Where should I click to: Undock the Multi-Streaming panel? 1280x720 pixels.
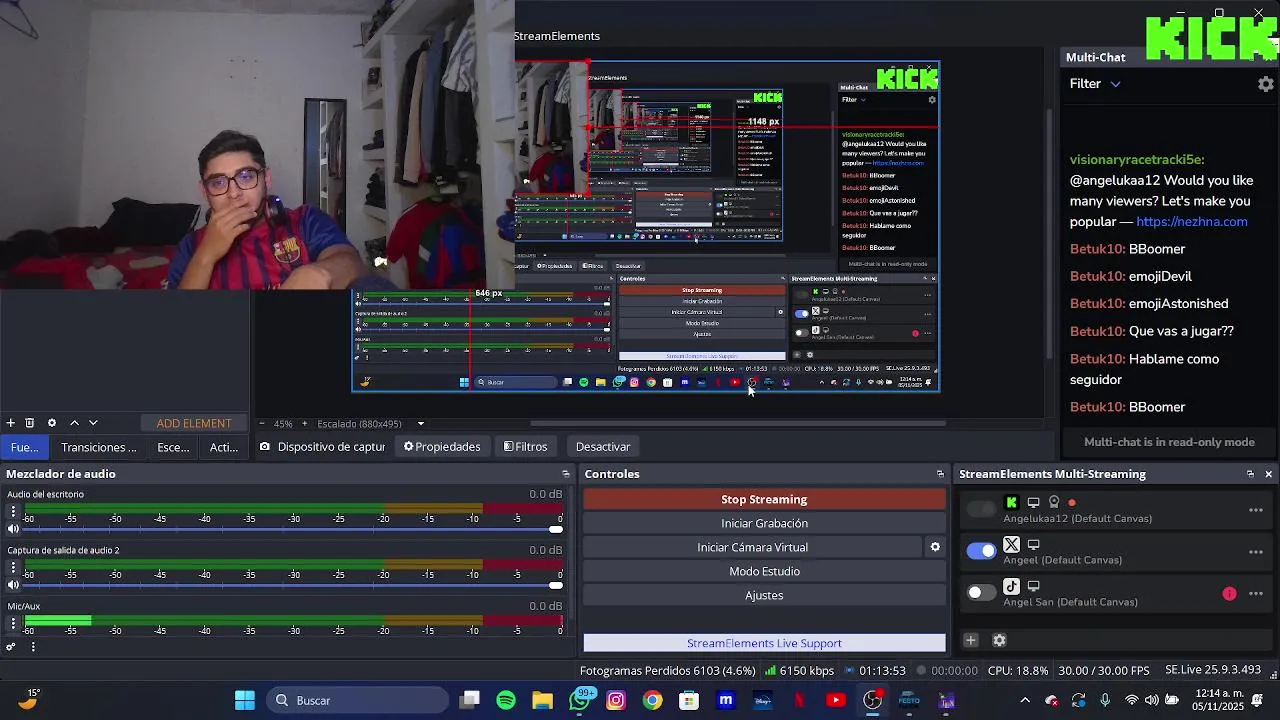click(x=1250, y=474)
